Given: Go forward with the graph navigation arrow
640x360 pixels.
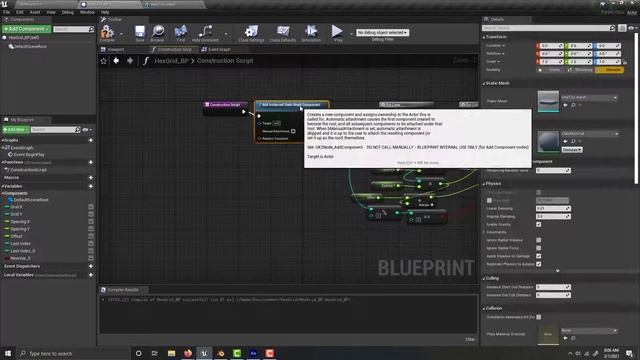Looking at the screenshot, I should (x=130, y=60).
